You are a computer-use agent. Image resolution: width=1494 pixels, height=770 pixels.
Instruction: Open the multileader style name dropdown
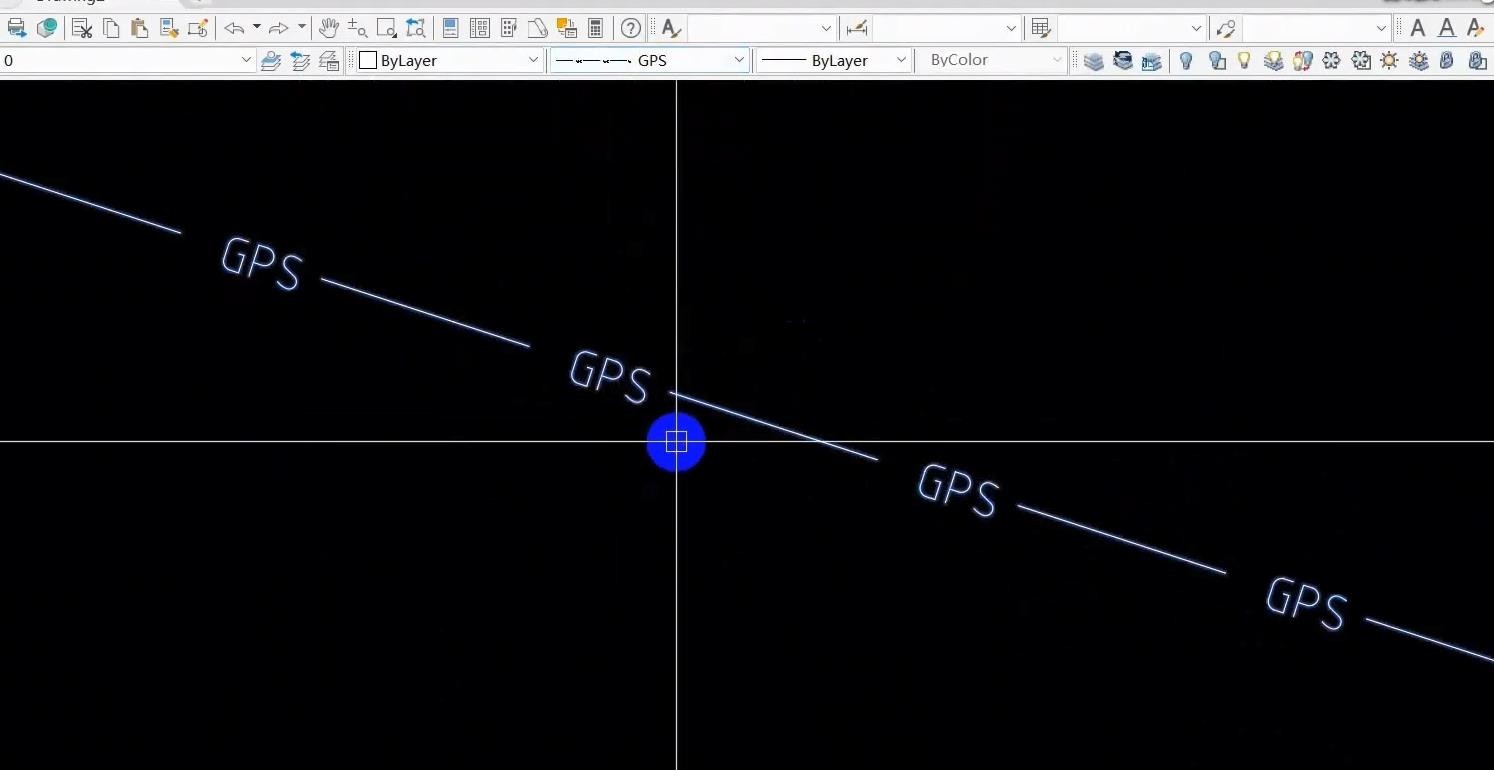[1317, 28]
